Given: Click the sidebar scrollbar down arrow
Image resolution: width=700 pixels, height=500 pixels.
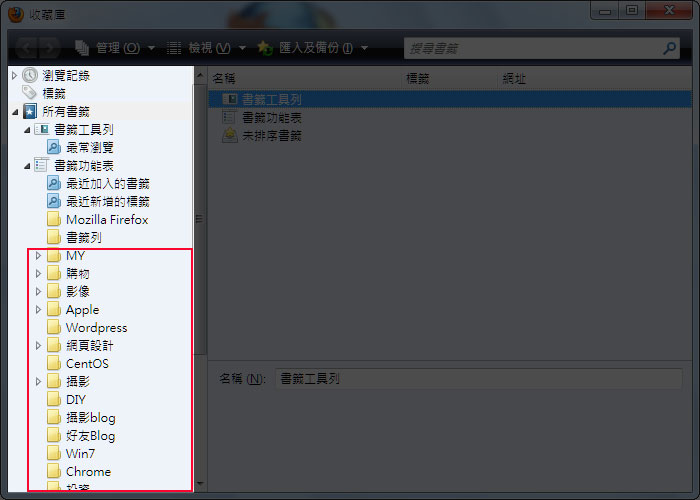Looking at the screenshot, I should tap(200, 483).
